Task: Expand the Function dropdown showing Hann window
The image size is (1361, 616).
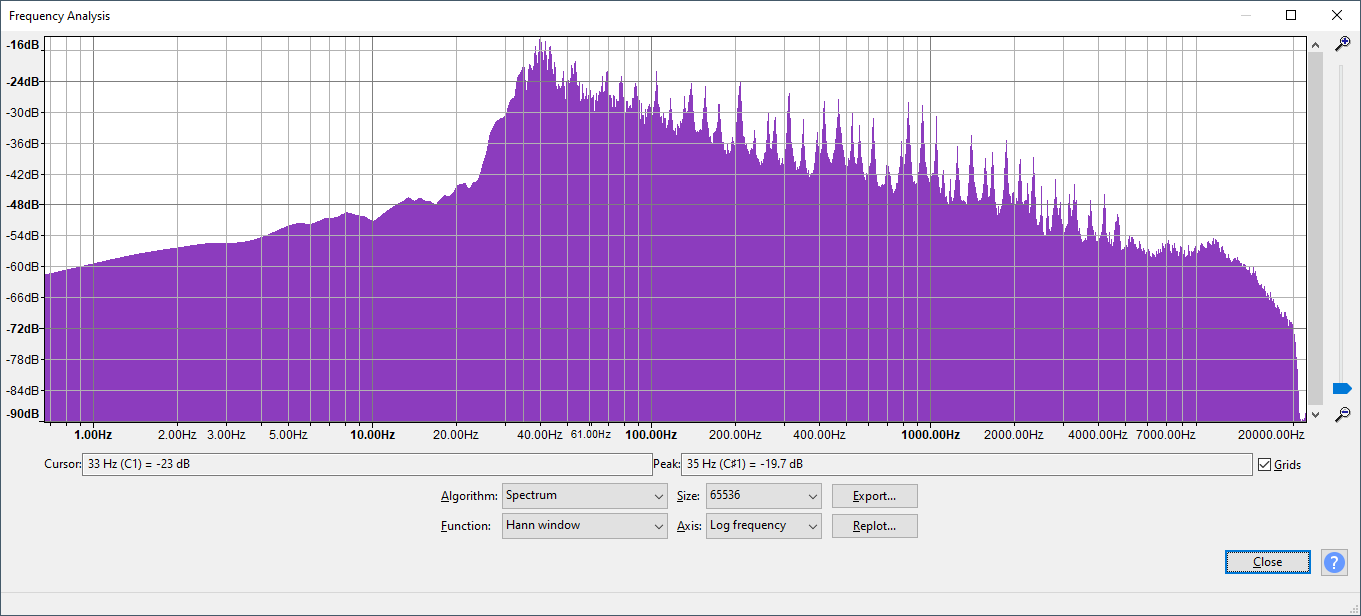Action: pos(584,526)
